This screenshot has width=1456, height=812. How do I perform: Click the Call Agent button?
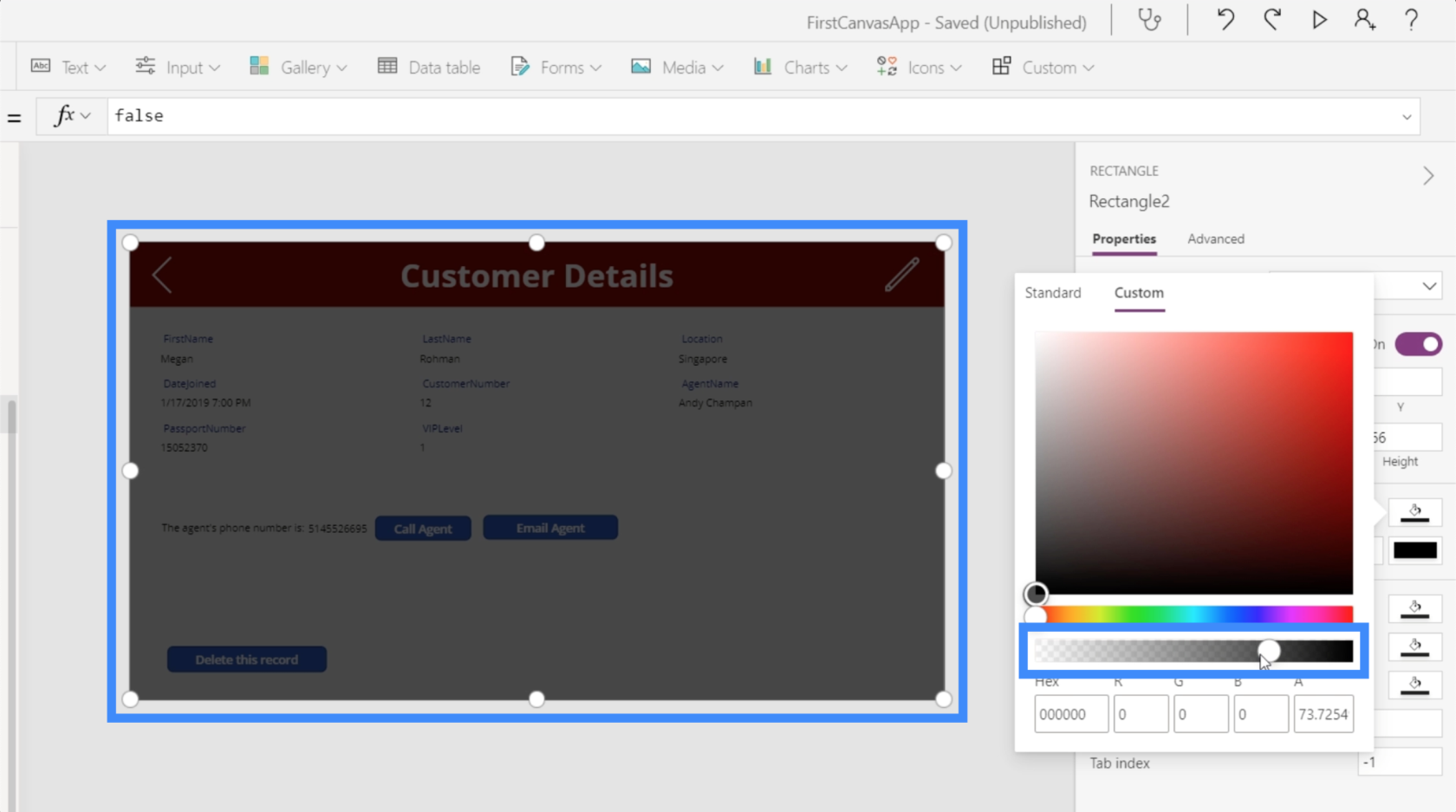pos(423,529)
